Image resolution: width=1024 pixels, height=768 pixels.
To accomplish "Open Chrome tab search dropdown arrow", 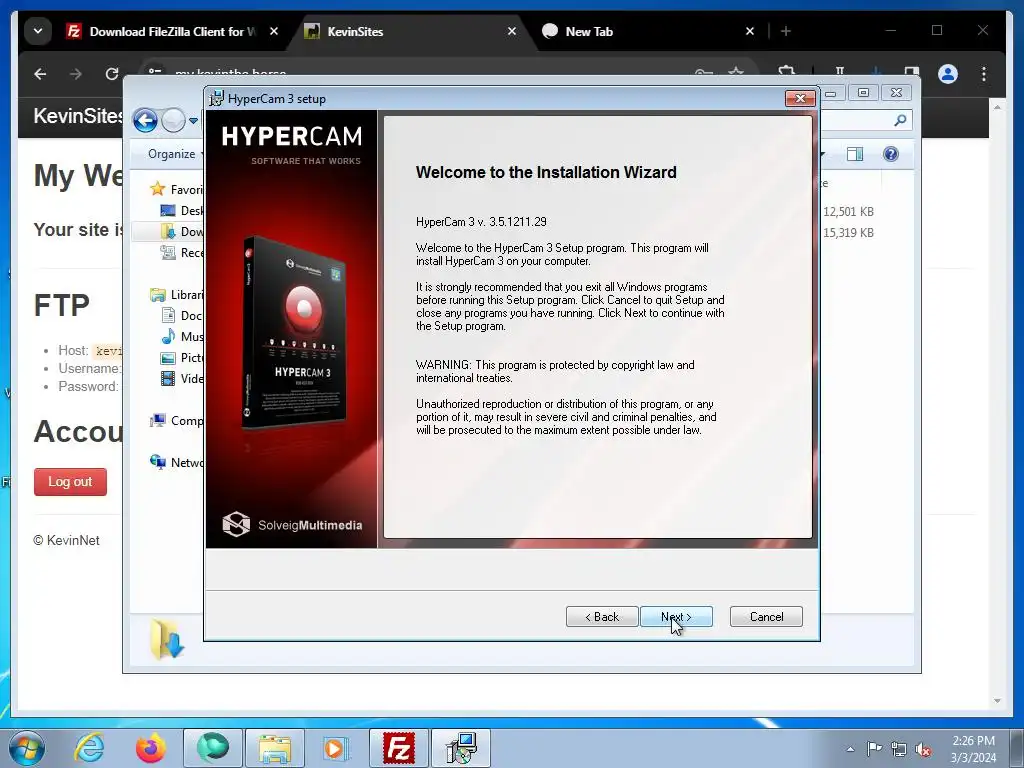I will [38, 31].
